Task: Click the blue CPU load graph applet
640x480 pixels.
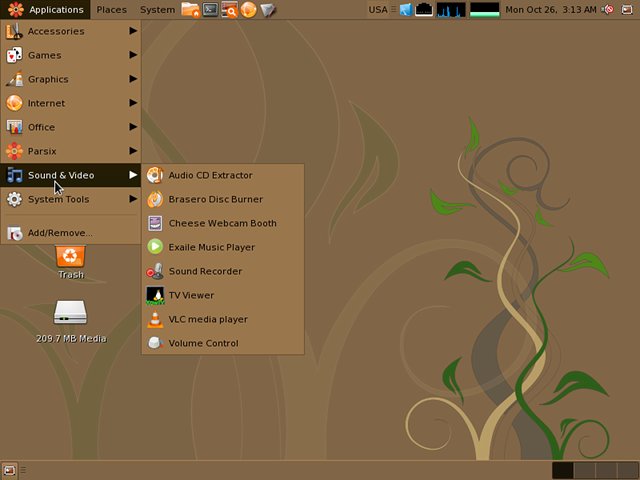Action: pos(451,9)
